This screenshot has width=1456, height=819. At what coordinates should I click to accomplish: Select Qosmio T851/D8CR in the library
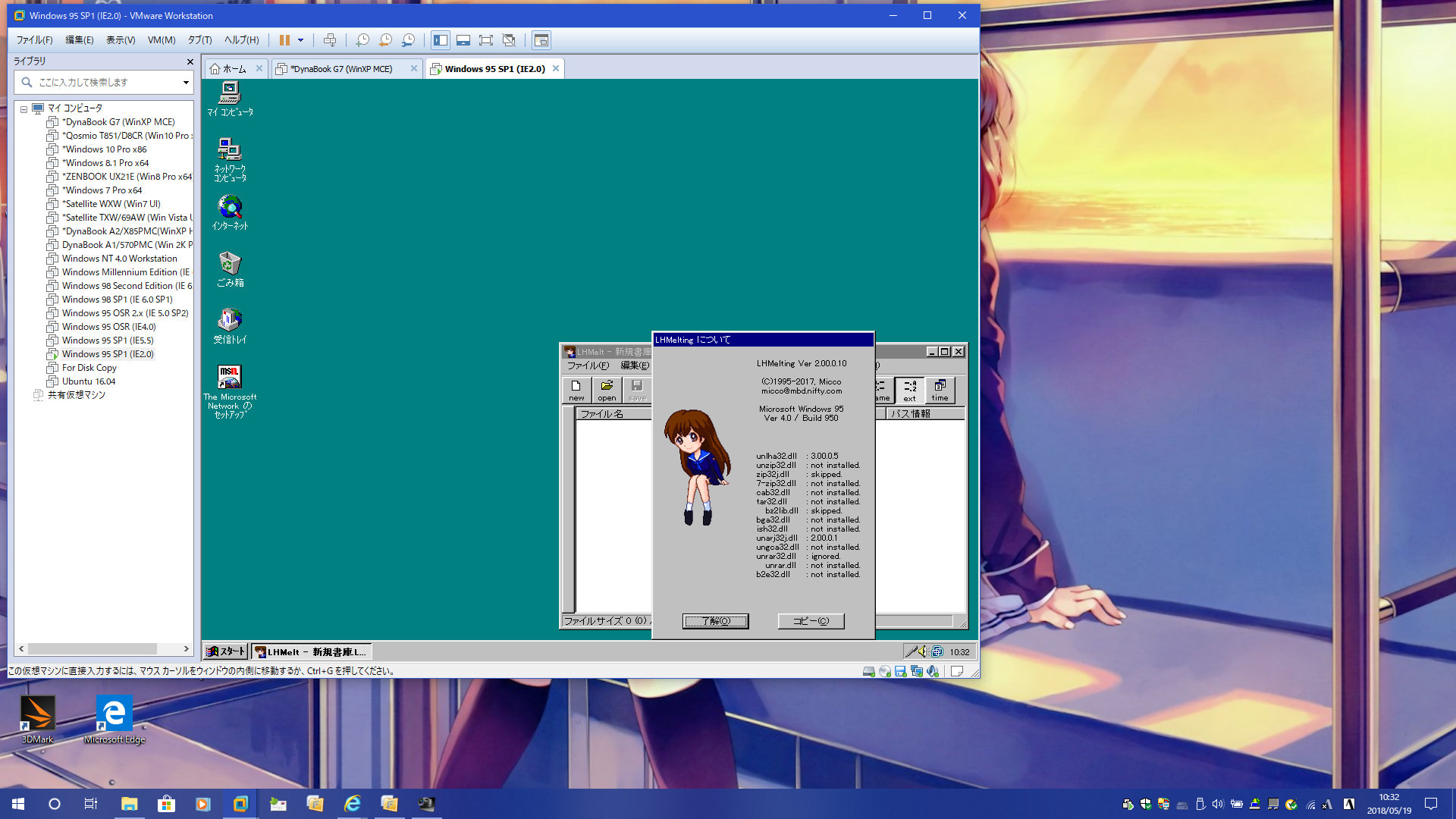120,136
